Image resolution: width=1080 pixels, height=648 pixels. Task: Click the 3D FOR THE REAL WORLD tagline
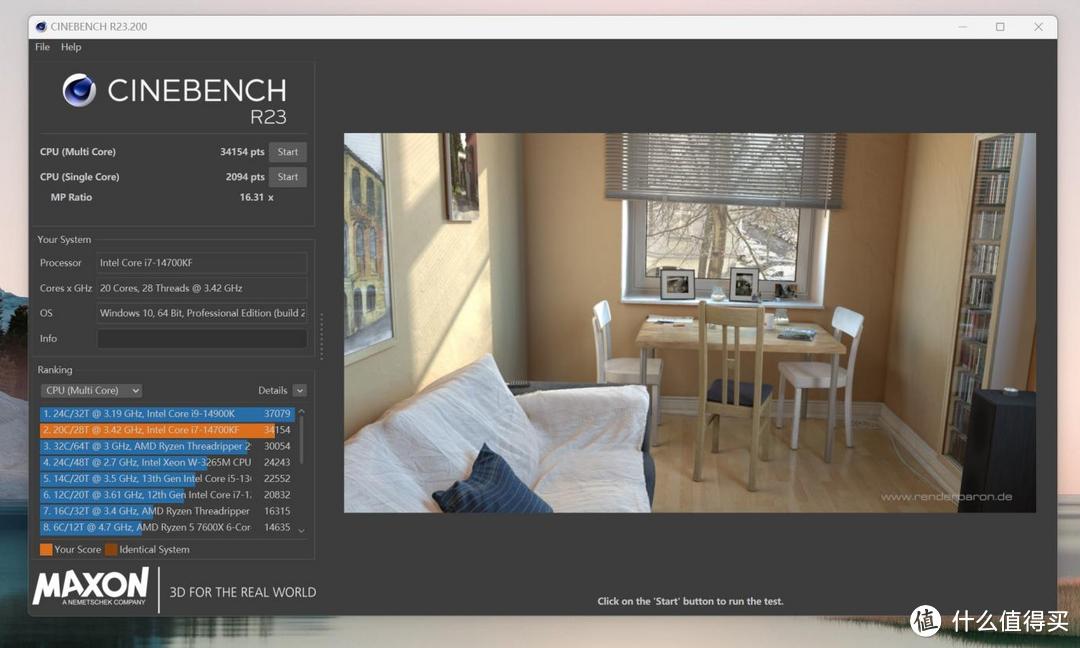point(243,592)
